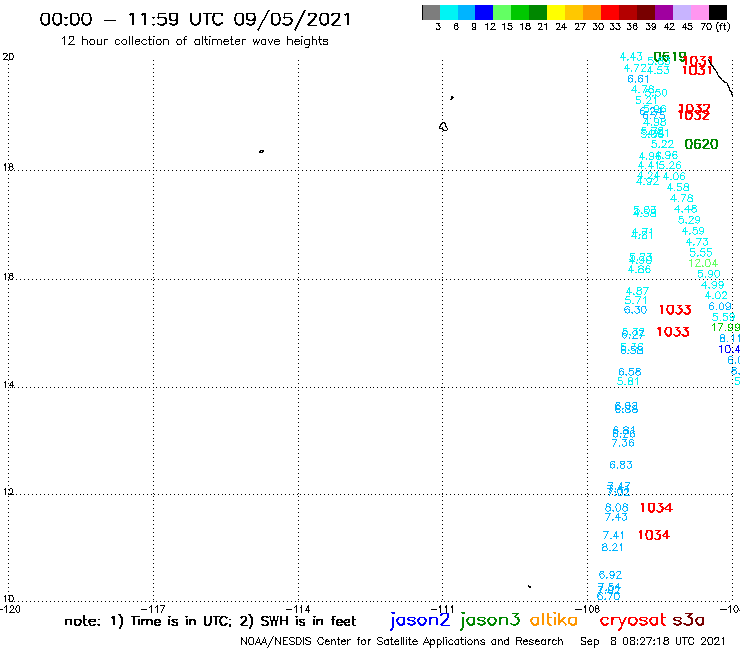Select the wave height value '7.36'
This screenshot has height=650, width=740.
coord(623,443)
